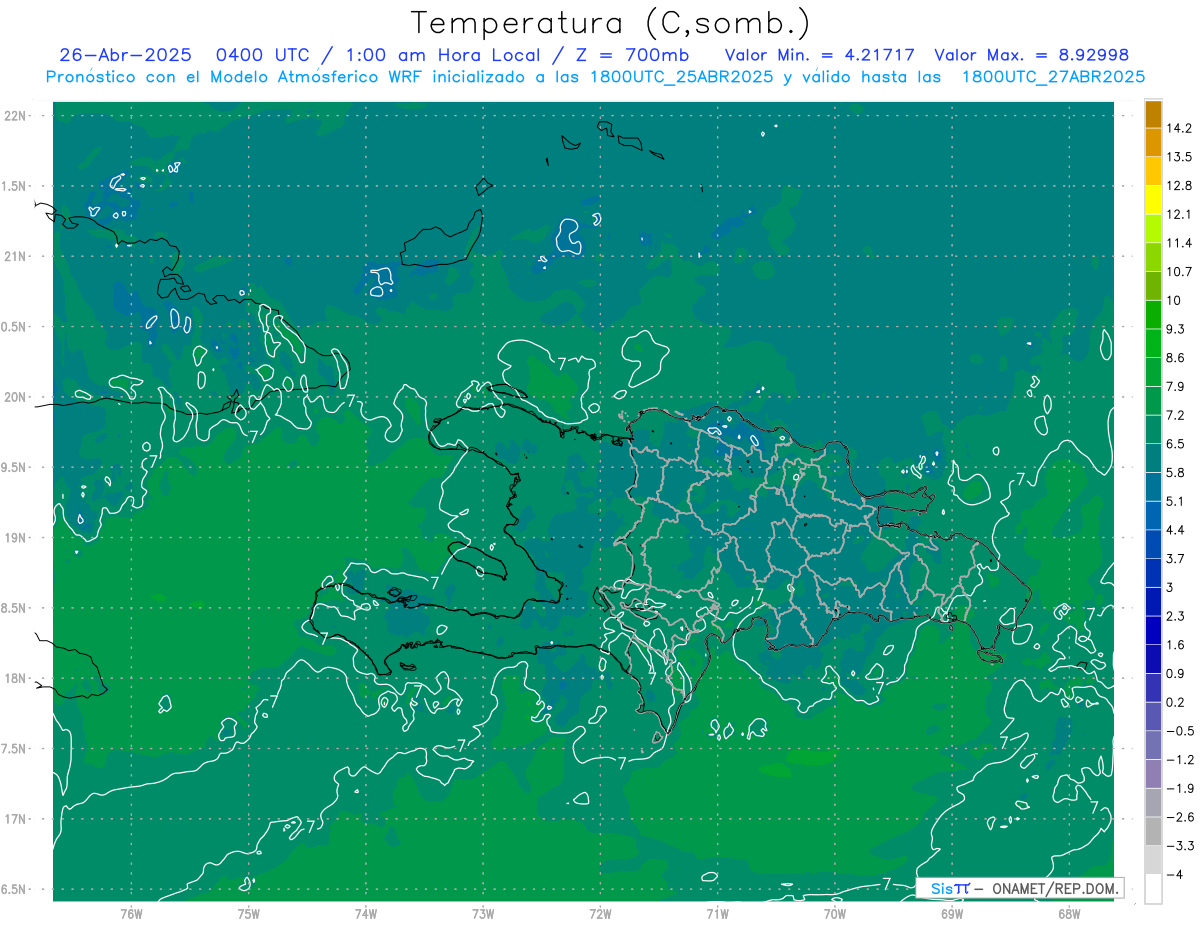Click the -4 colorbar legend value

pyautogui.click(x=1175, y=875)
